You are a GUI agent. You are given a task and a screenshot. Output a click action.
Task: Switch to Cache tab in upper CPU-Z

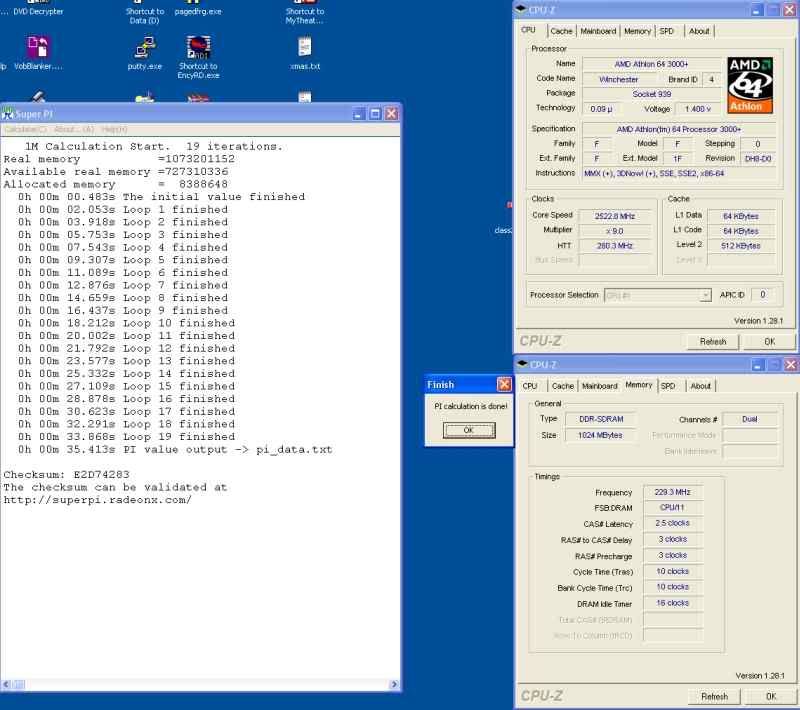point(561,31)
